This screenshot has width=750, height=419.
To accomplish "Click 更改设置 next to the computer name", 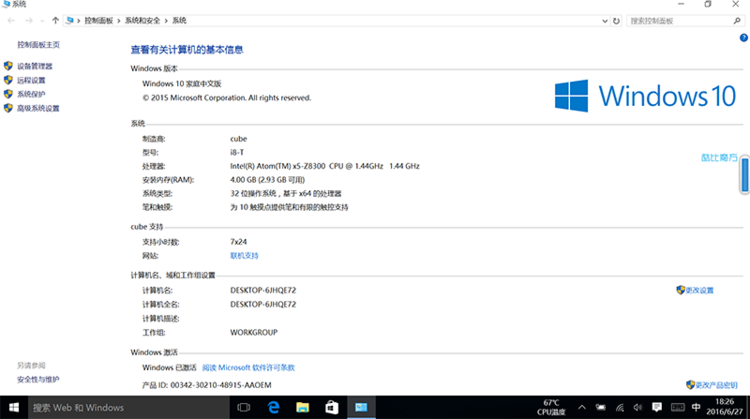I will pos(699,290).
